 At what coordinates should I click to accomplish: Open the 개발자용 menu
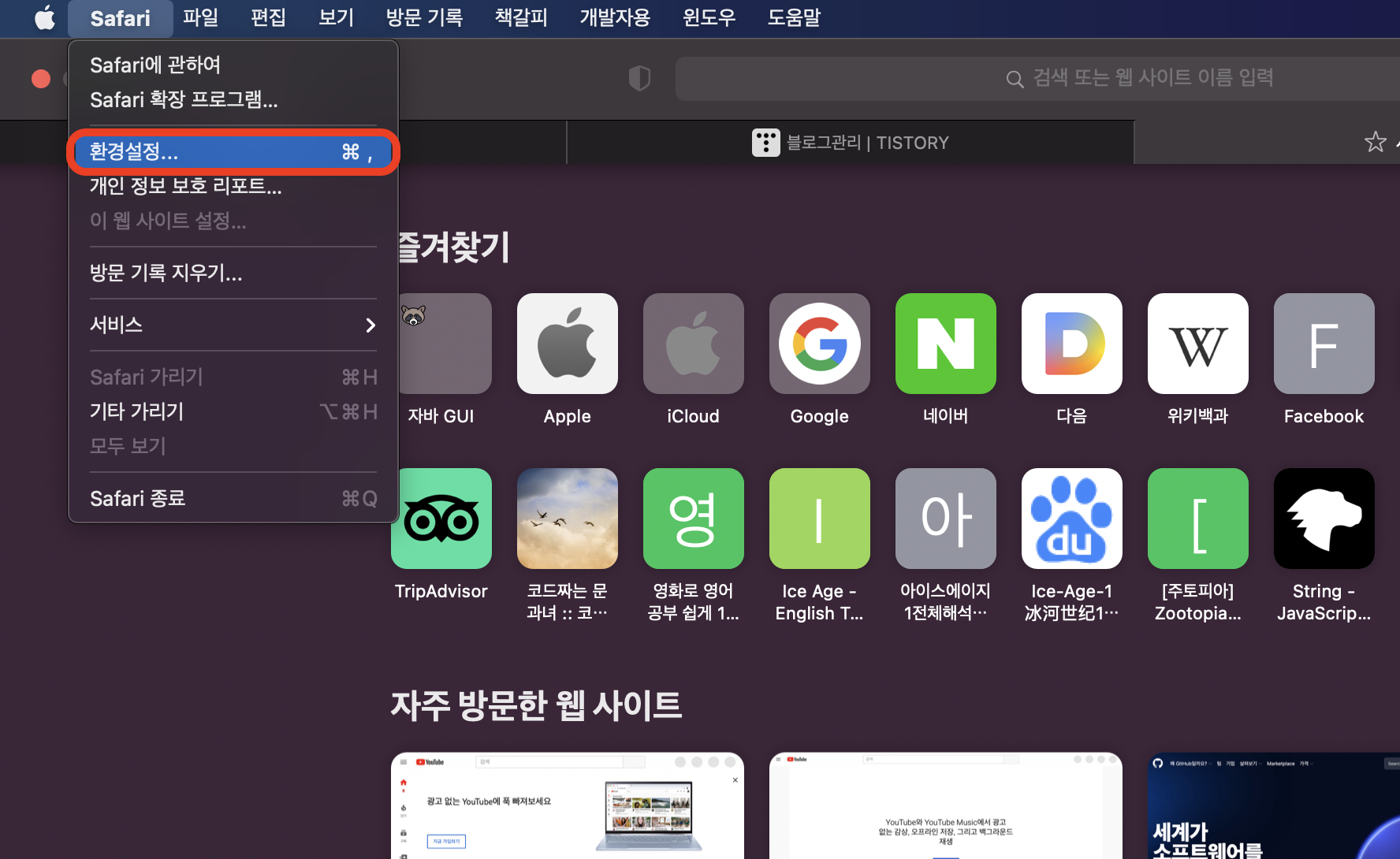[x=615, y=18]
